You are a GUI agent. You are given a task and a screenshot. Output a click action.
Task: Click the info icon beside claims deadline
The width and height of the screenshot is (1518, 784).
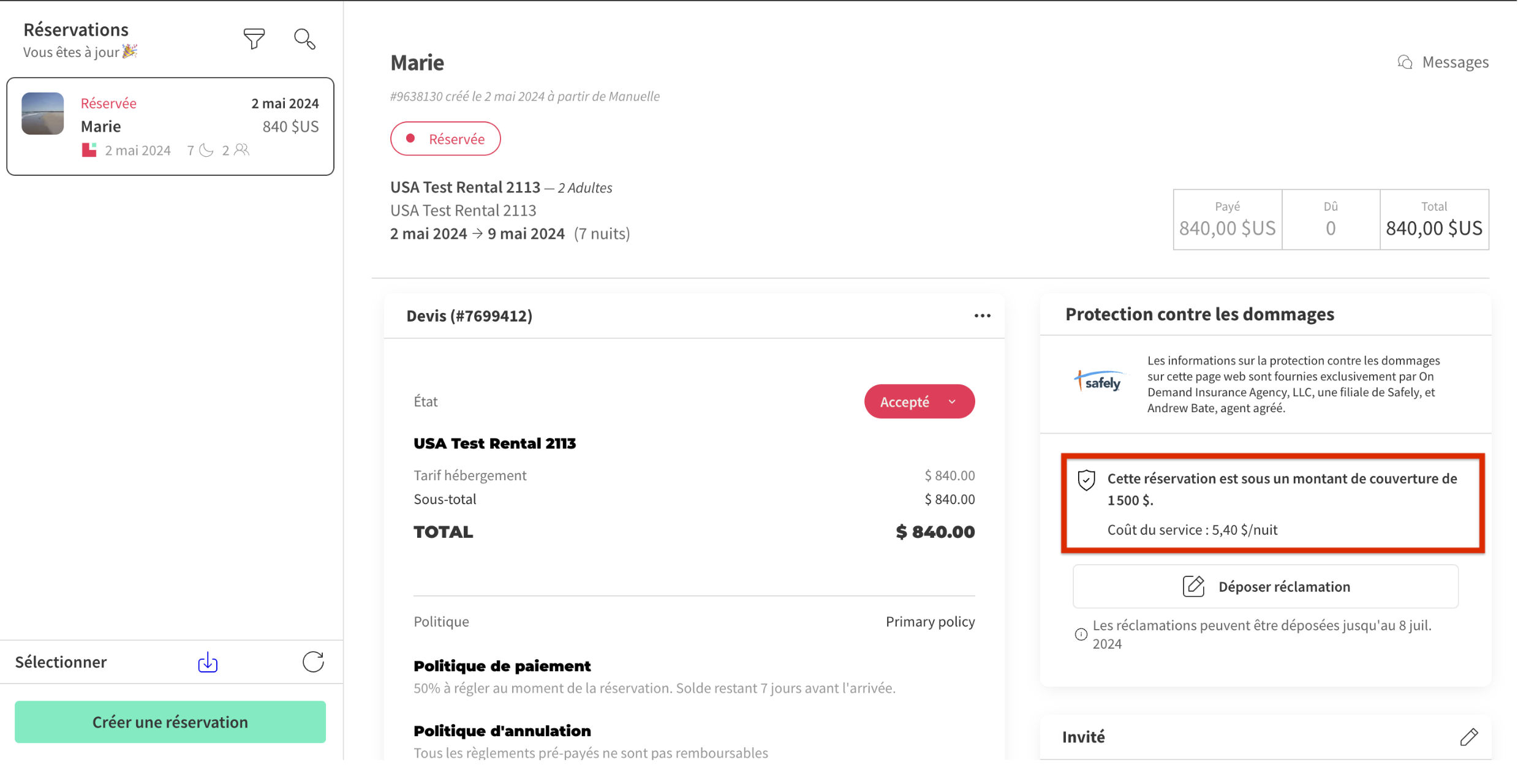(x=1081, y=635)
